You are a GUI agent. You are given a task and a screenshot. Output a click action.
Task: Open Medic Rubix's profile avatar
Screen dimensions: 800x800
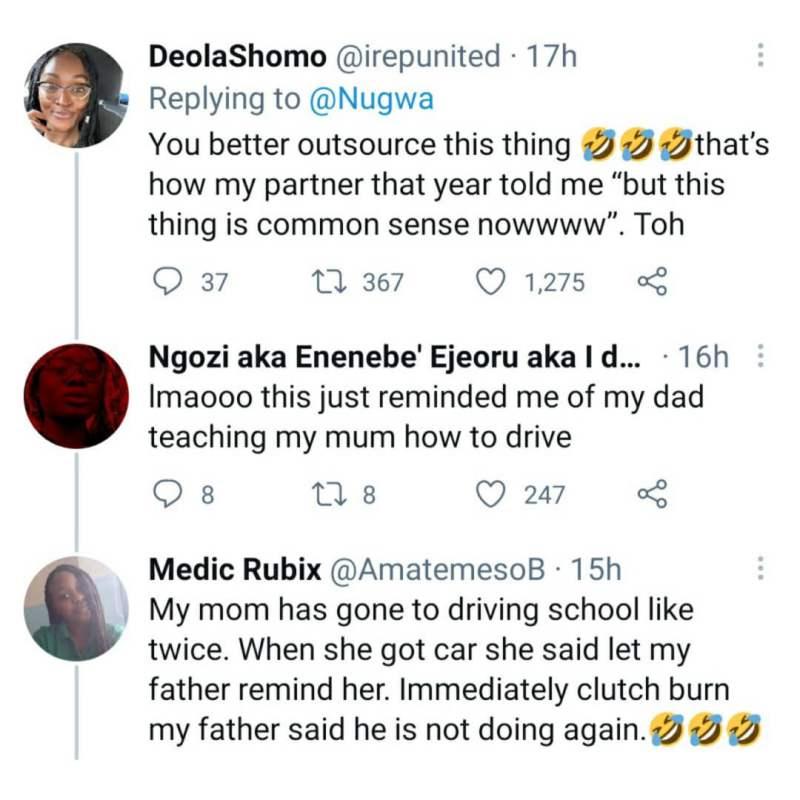coord(75,608)
